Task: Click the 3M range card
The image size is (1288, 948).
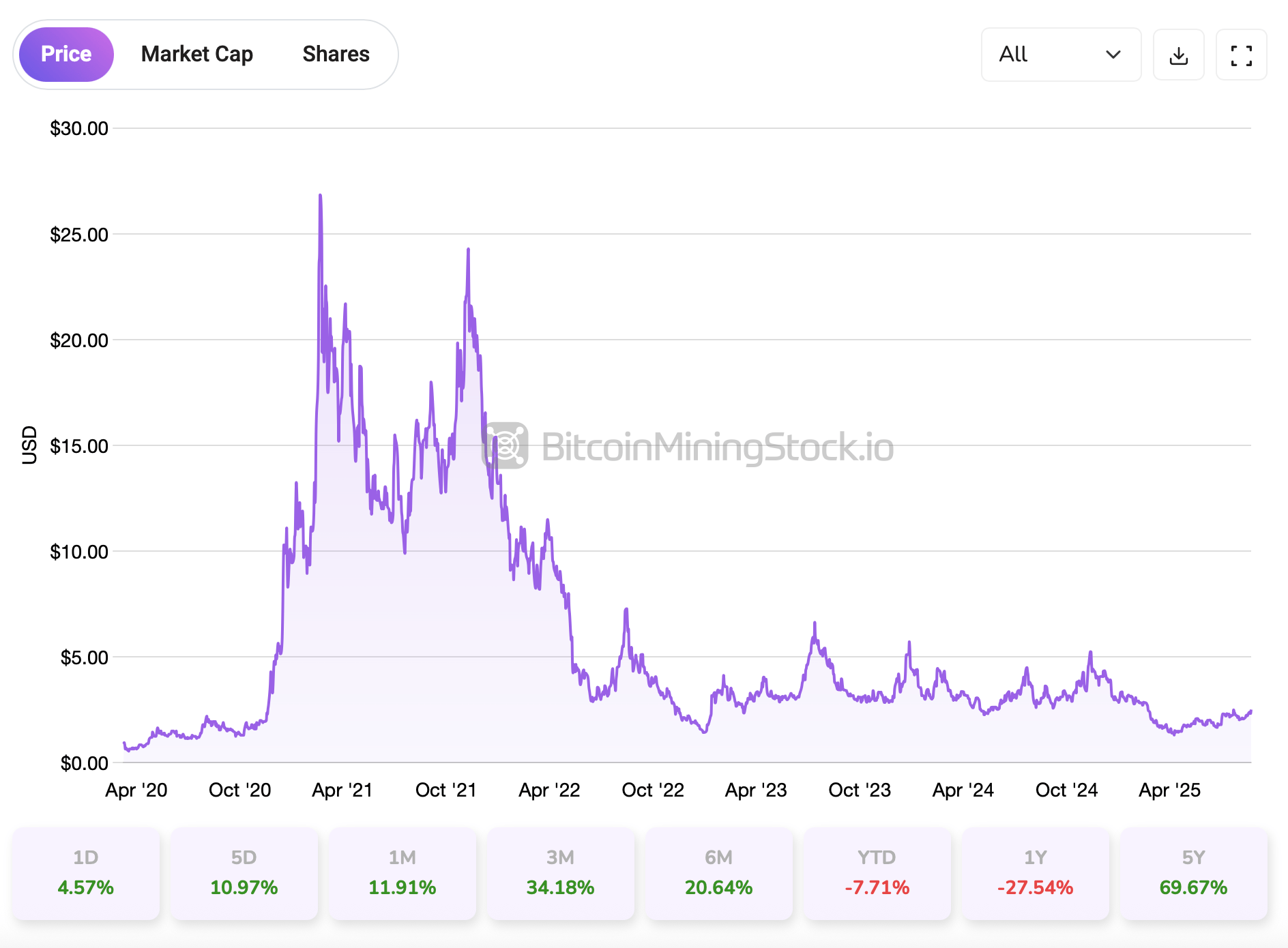Action: click(560, 874)
